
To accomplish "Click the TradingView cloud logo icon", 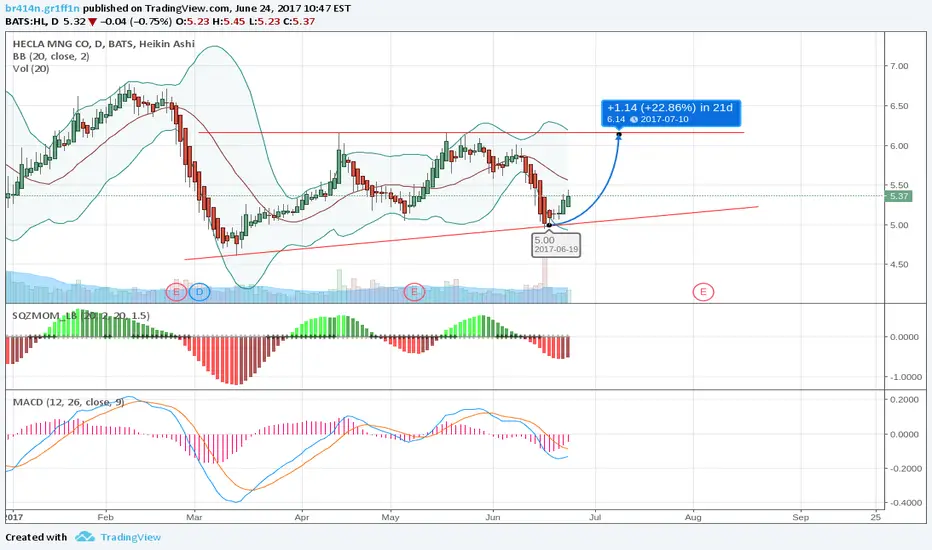I will click(x=85, y=537).
